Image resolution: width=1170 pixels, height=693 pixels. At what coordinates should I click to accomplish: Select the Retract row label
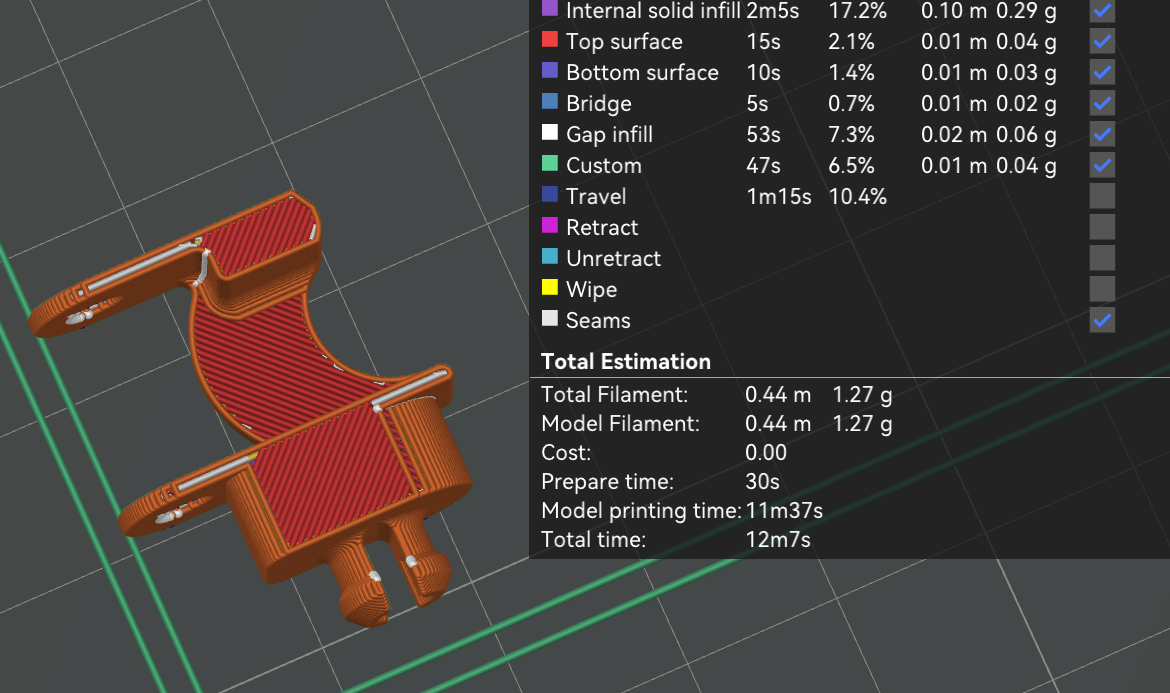click(x=602, y=228)
